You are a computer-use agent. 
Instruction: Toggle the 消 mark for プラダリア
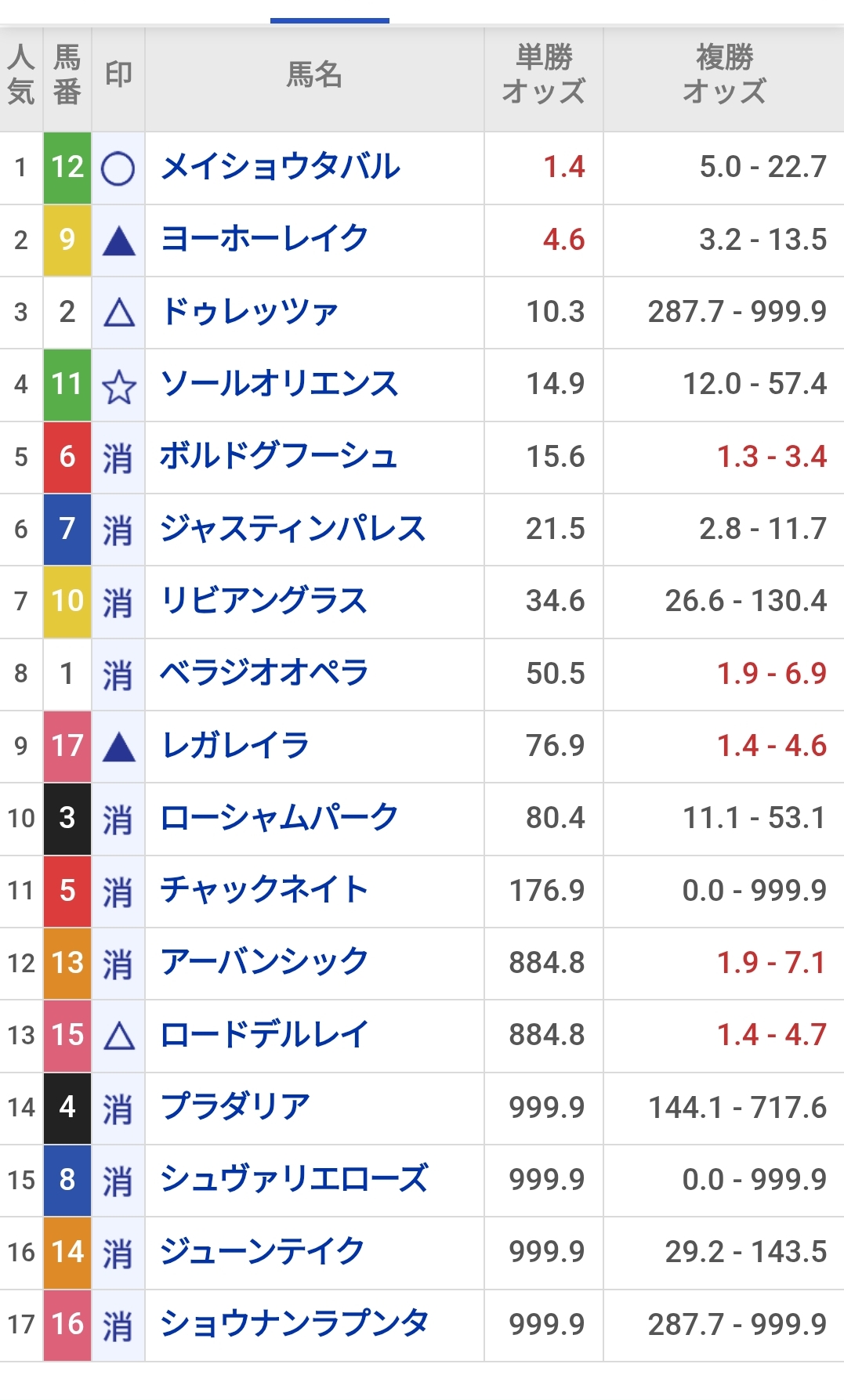click(118, 1109)
